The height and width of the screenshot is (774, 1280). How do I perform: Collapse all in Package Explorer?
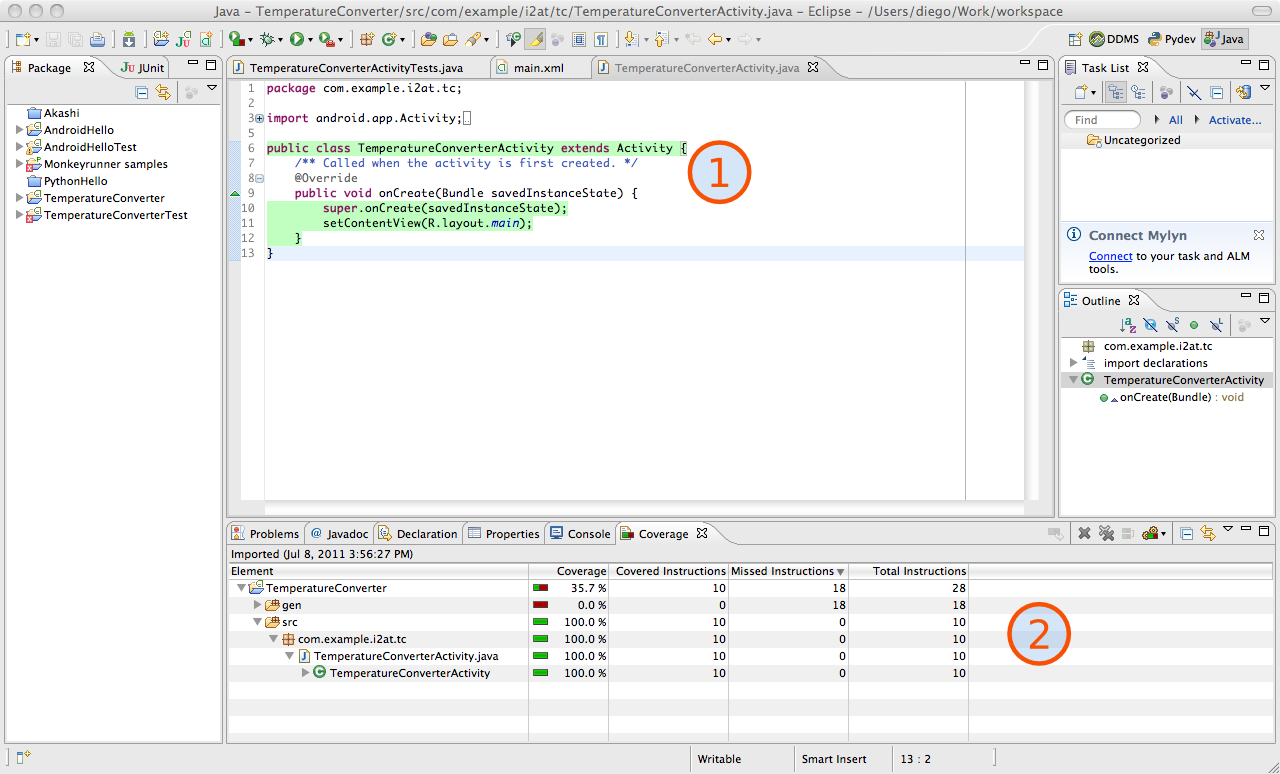pyautogui.click(x=142, y=92)
